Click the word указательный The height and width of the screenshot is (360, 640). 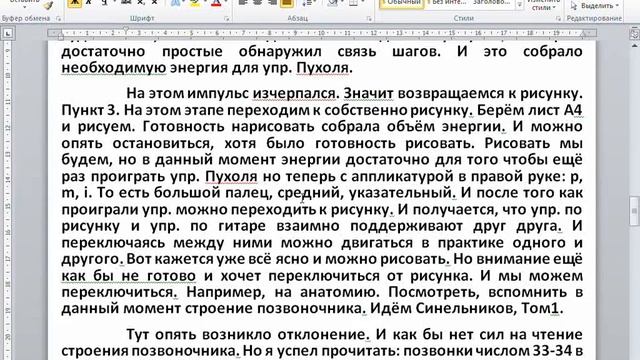coord(400,193)
